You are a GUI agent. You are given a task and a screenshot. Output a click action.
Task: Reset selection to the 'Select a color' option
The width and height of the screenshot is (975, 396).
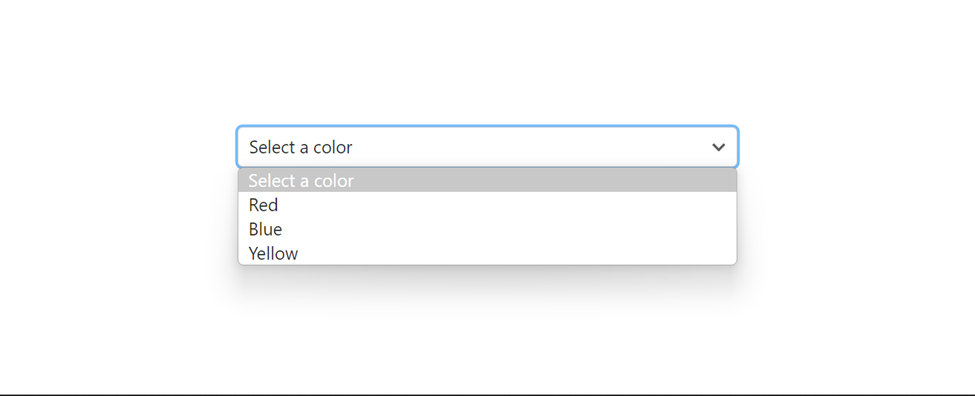pyautogui.click(x=487, y=180)
